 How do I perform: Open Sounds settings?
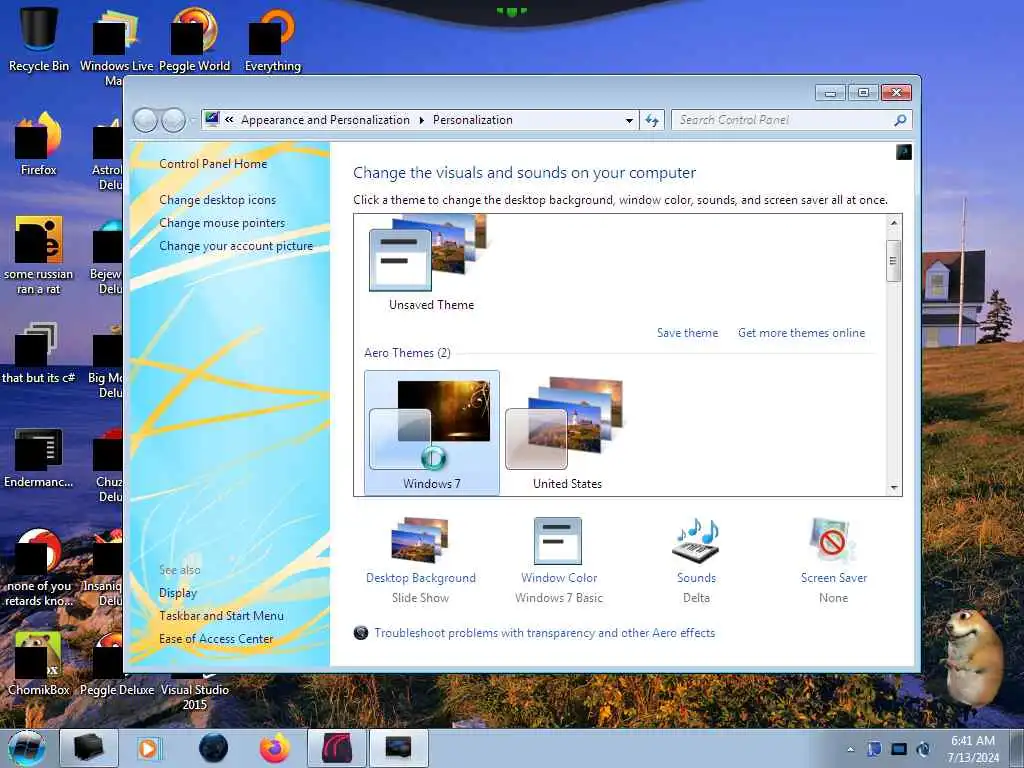pos(696,560)
